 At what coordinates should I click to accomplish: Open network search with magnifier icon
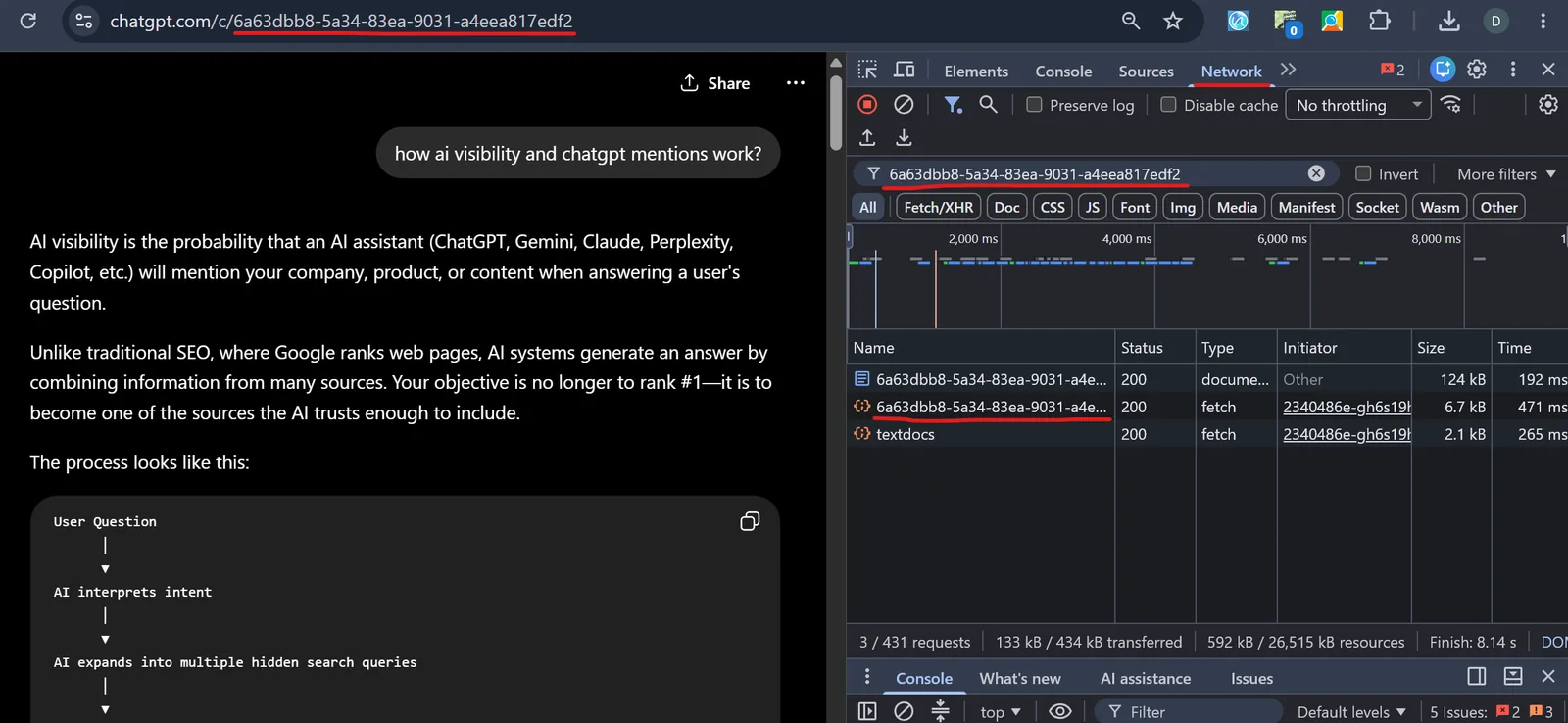[x=988, y=104]
